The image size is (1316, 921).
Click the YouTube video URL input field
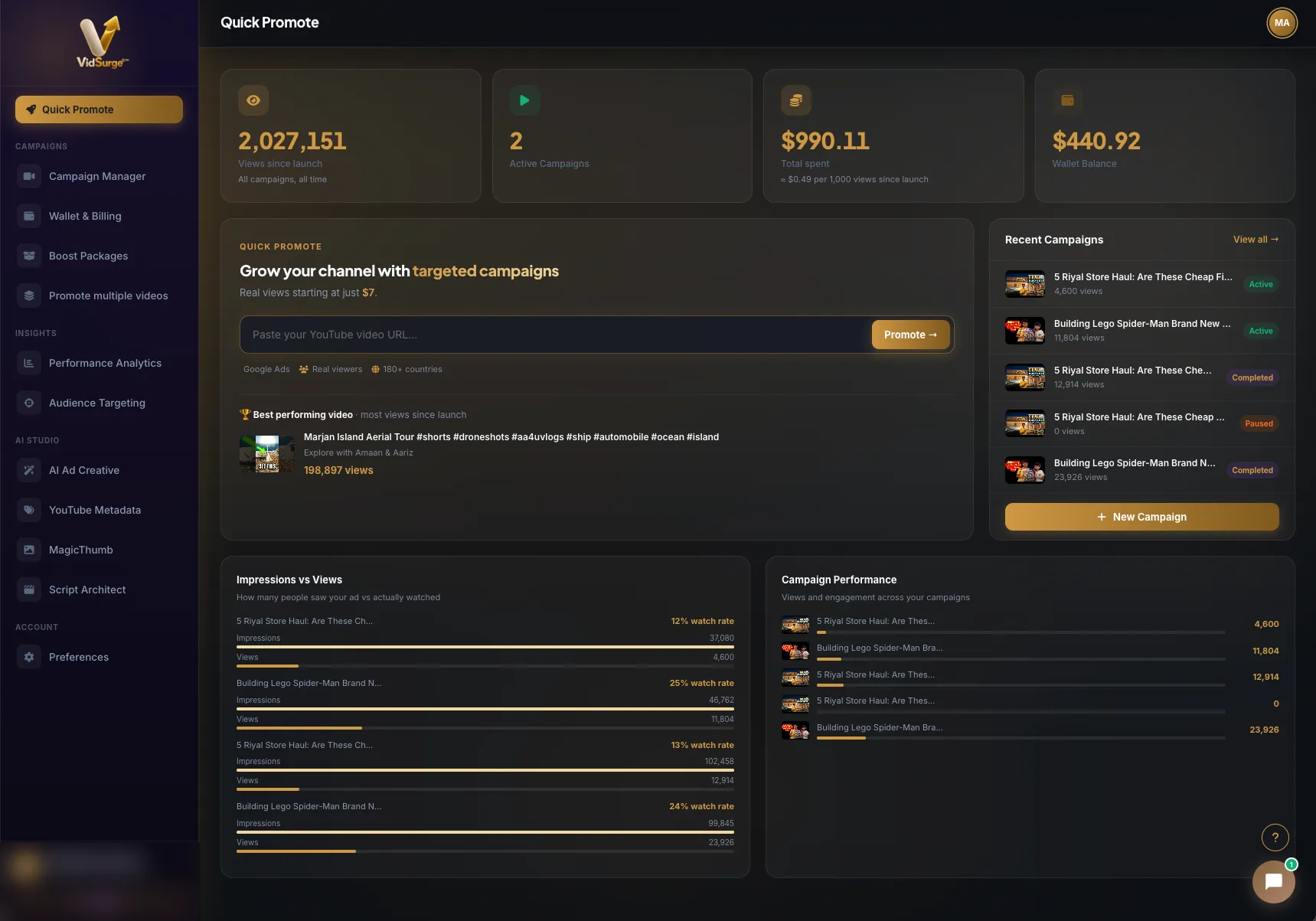click(x=556, y=335)
